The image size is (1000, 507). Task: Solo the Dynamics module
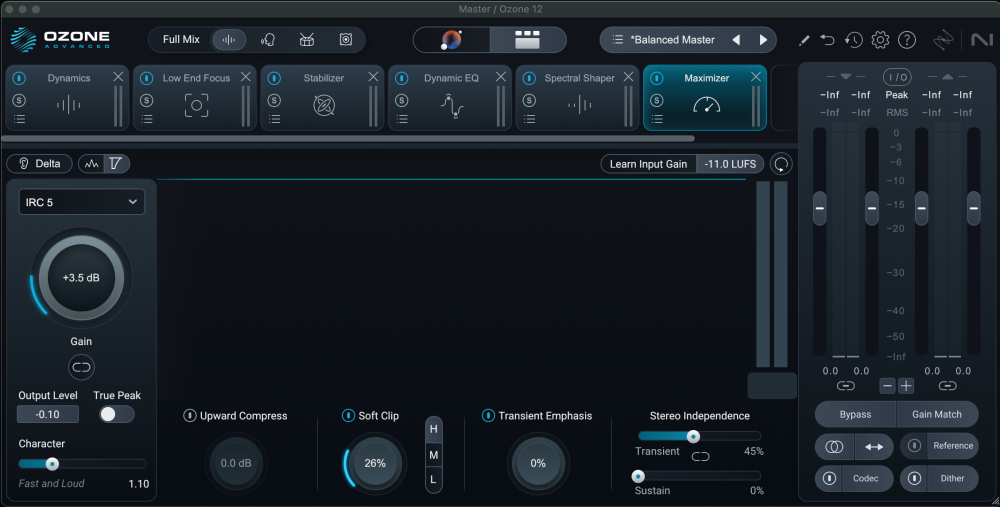coord(19,100)
